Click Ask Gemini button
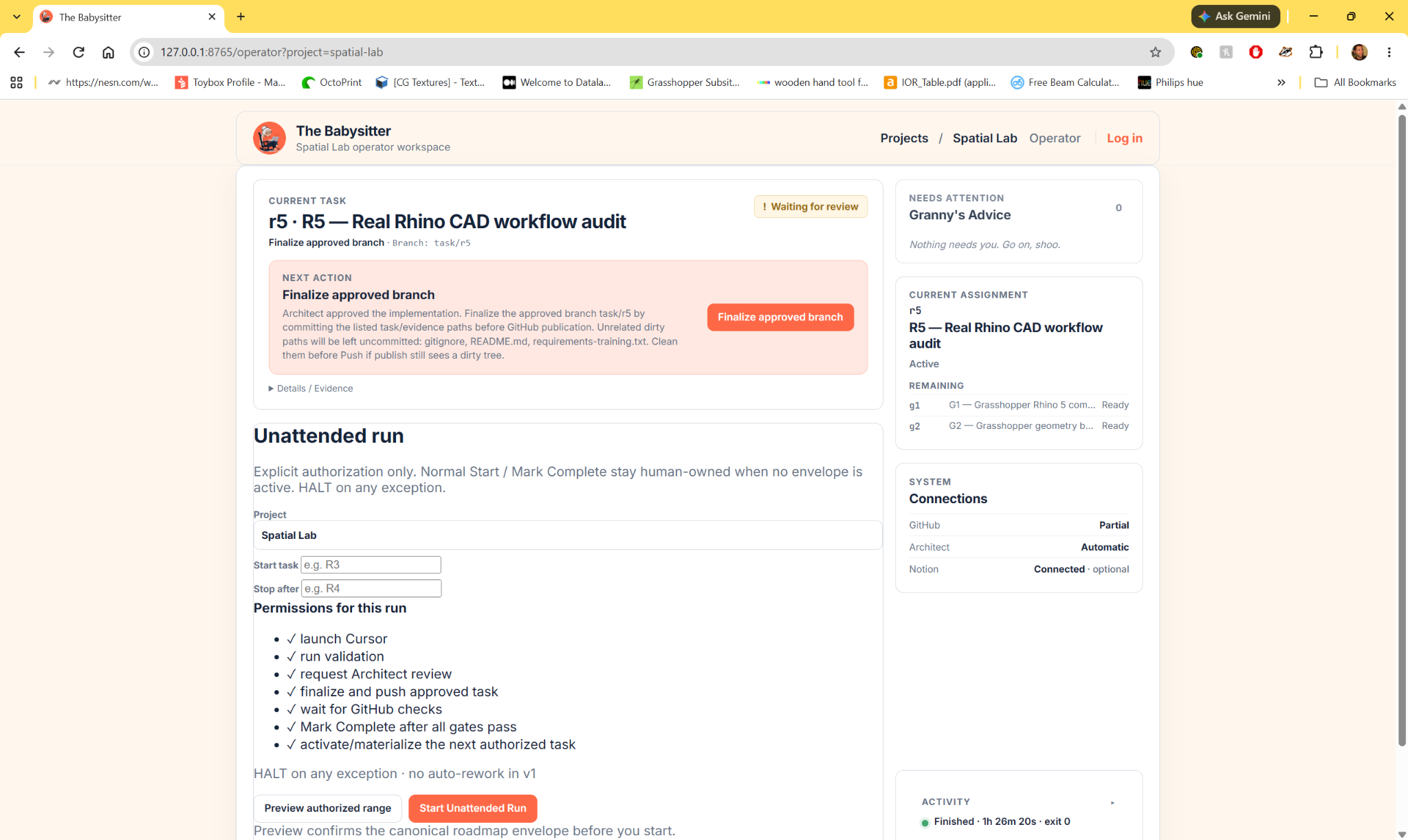 point(1235,16)
